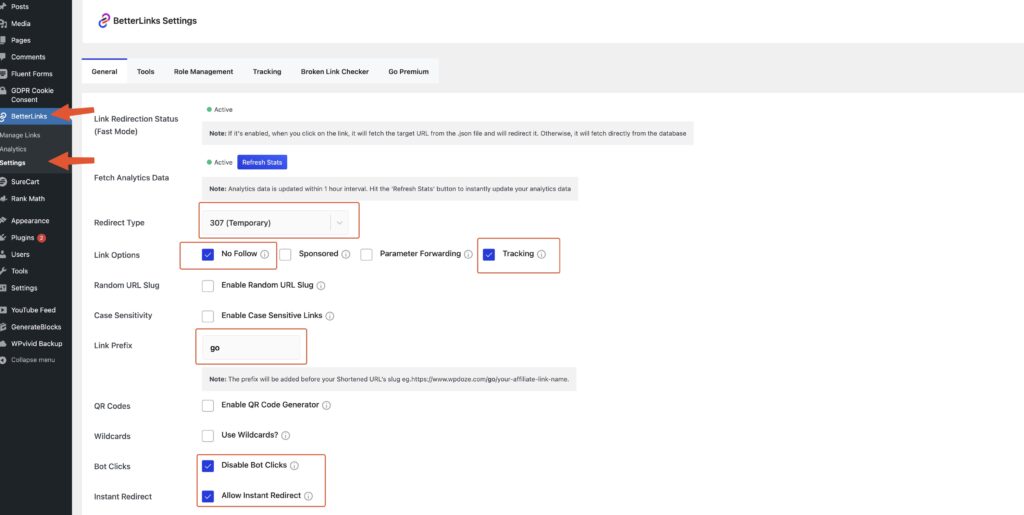This screenshot has width=1024, height=515.
Task: Switch to the General tab
Action: (x=104, y=71)
